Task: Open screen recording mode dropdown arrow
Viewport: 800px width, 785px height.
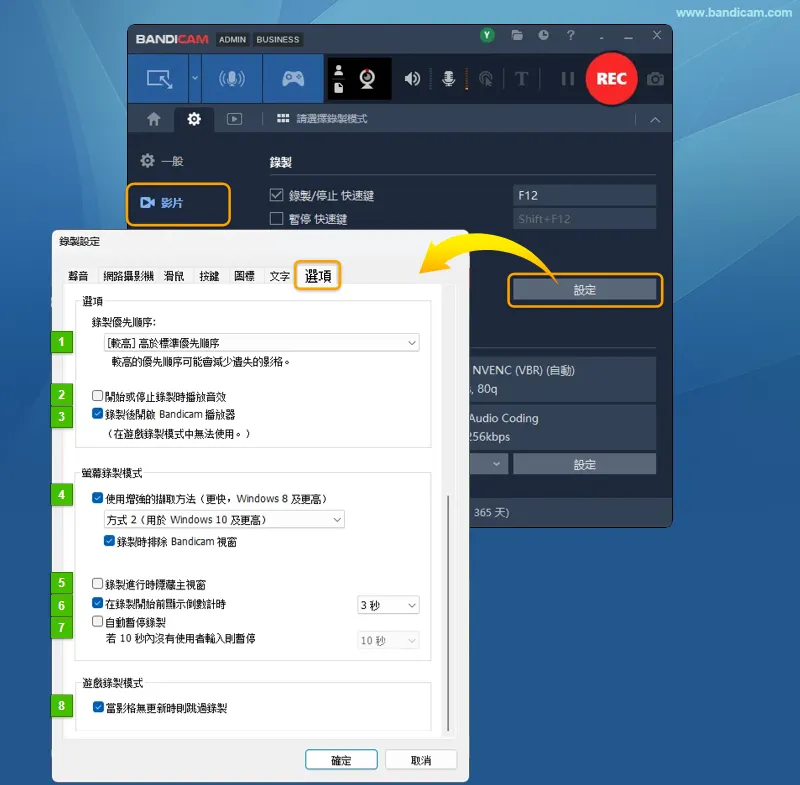Action: pyautogui.click(x=195, y=79)
